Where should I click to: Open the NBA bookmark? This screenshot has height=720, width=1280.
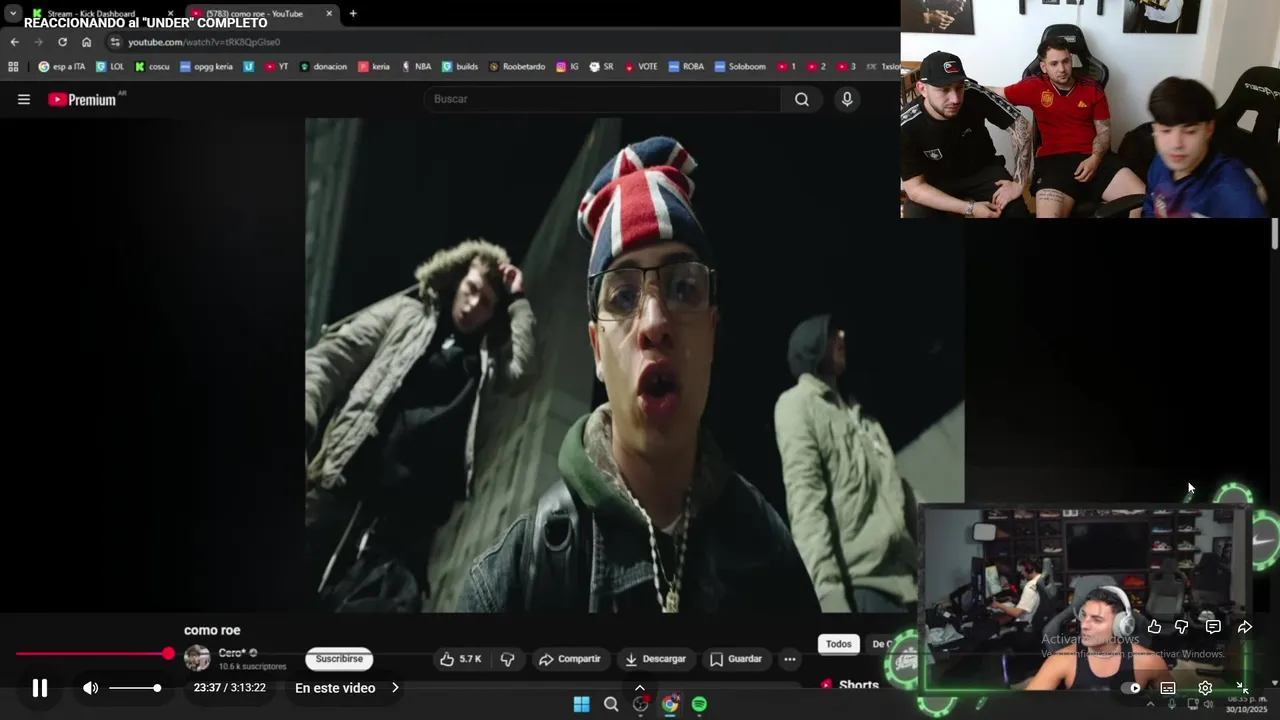416,67
